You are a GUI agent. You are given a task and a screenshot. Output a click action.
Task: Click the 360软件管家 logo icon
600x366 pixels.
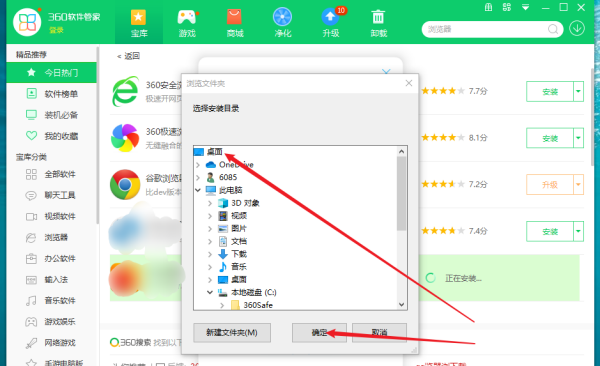pos(27,22)
